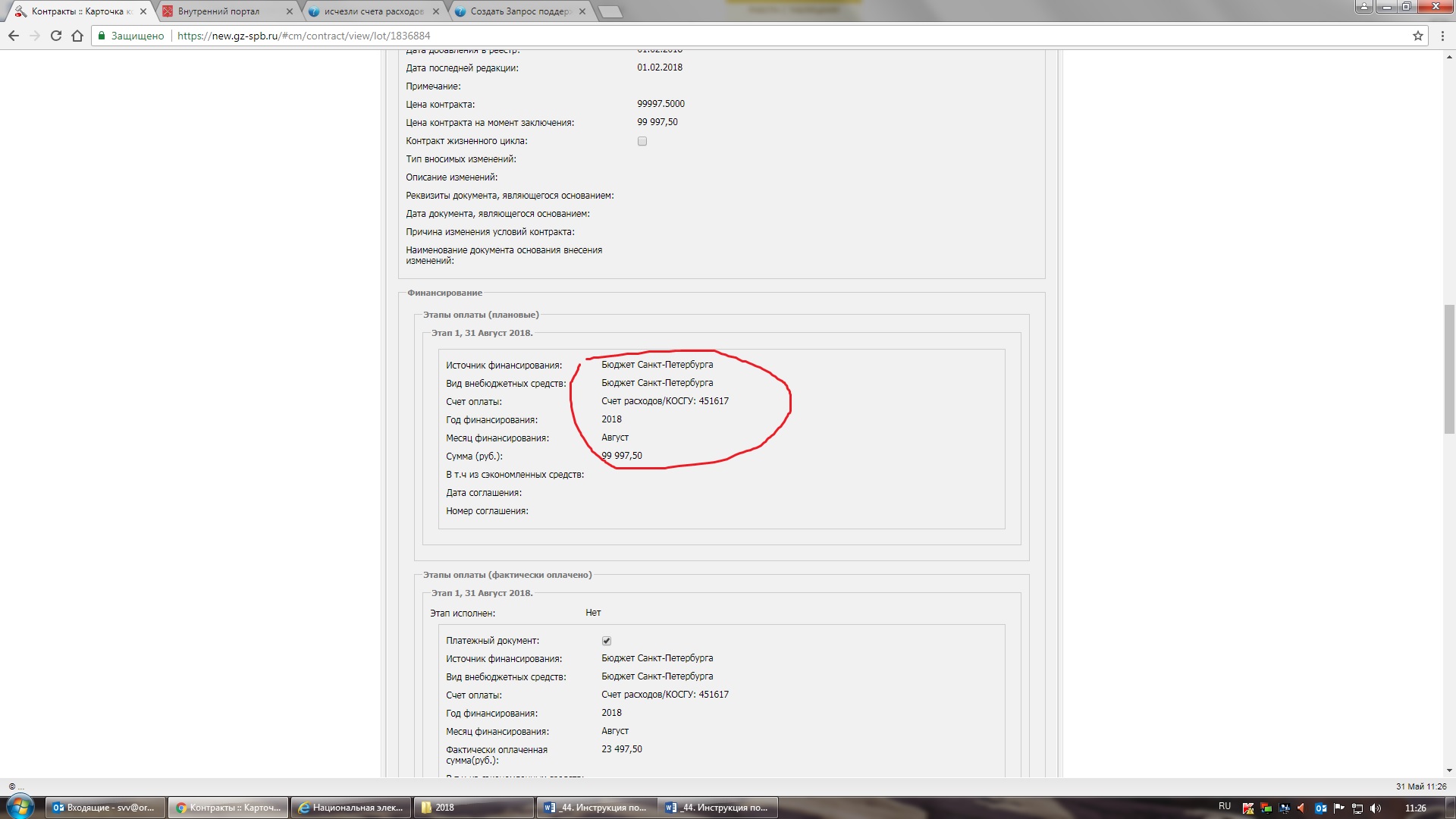Click the Финансирование section heading
1456x819 pixels.
(x=444, y=293)
